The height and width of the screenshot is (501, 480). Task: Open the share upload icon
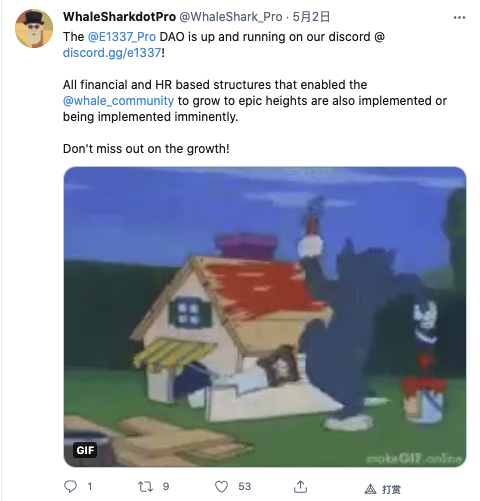coord(300,487)
